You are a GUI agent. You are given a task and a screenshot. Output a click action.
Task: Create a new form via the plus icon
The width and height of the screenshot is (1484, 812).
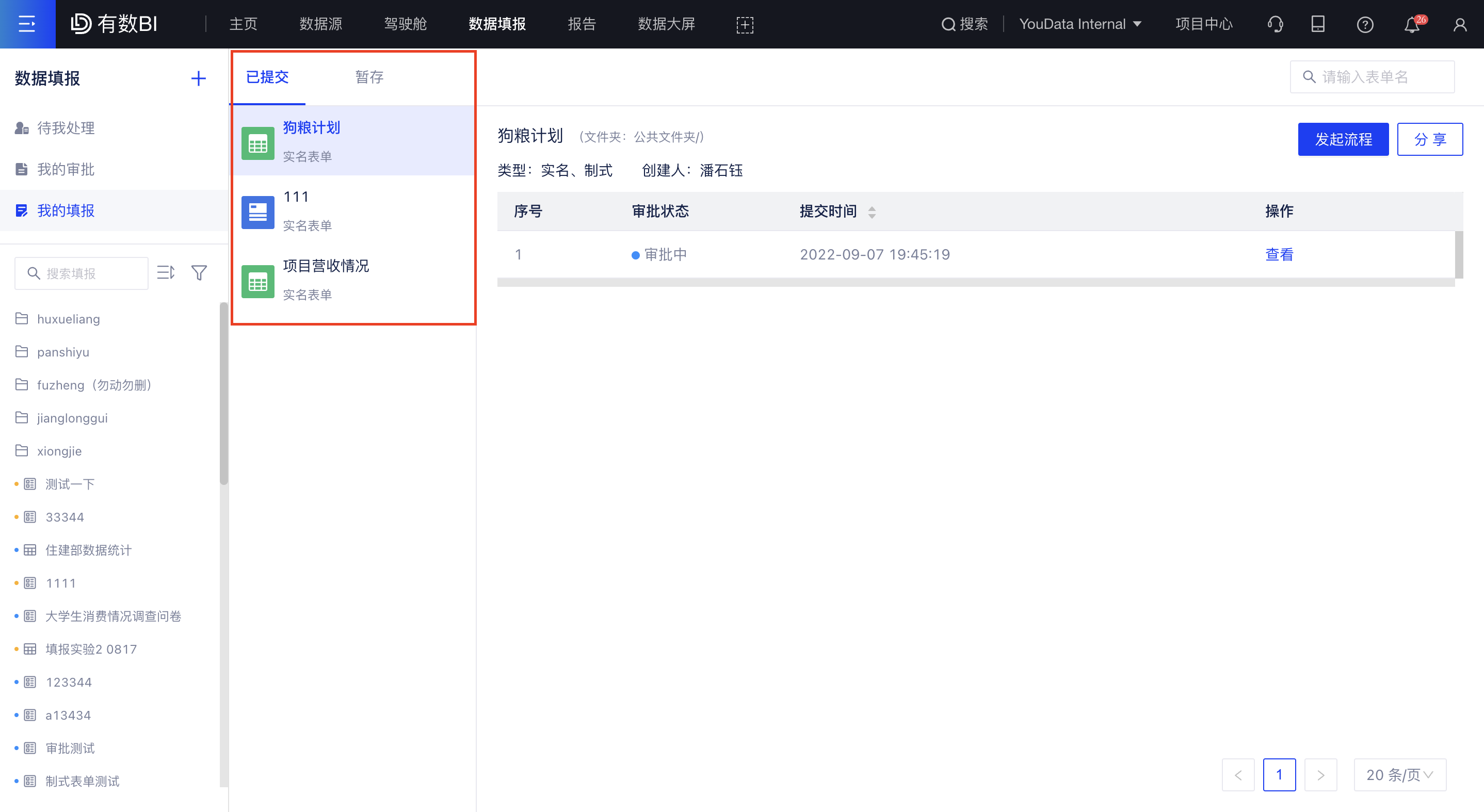[x=198, y=78]
